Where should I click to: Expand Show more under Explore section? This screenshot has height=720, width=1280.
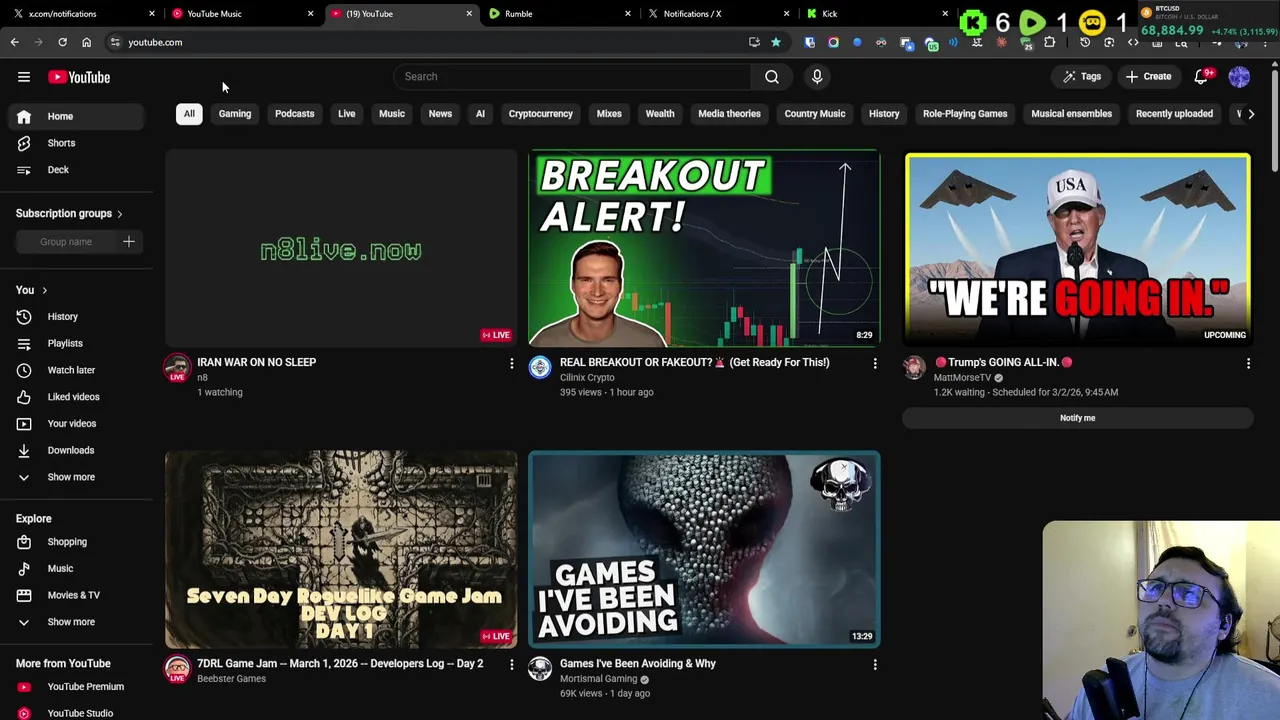tap(77, 622)
